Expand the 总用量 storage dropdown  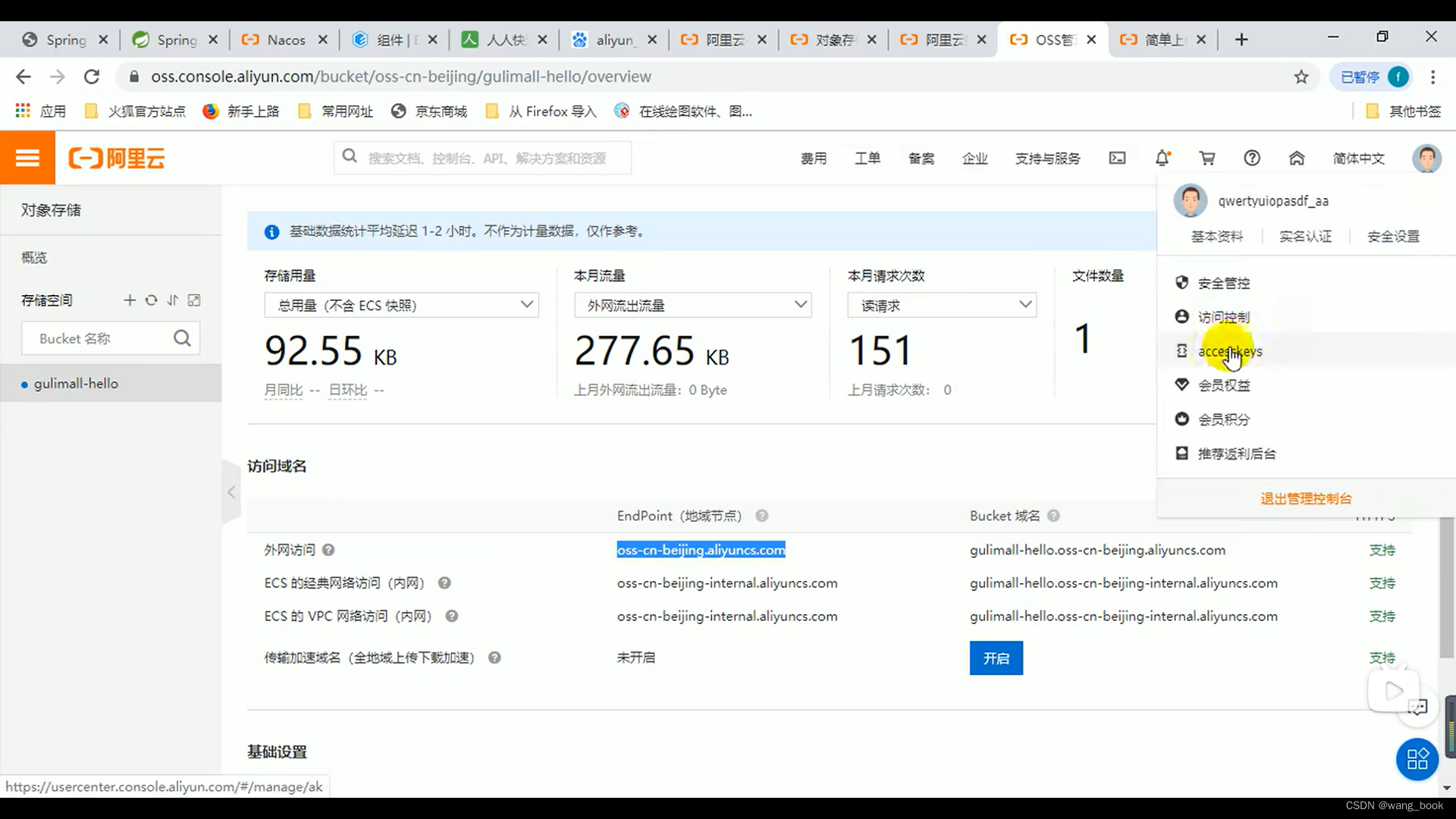point(401,305)
